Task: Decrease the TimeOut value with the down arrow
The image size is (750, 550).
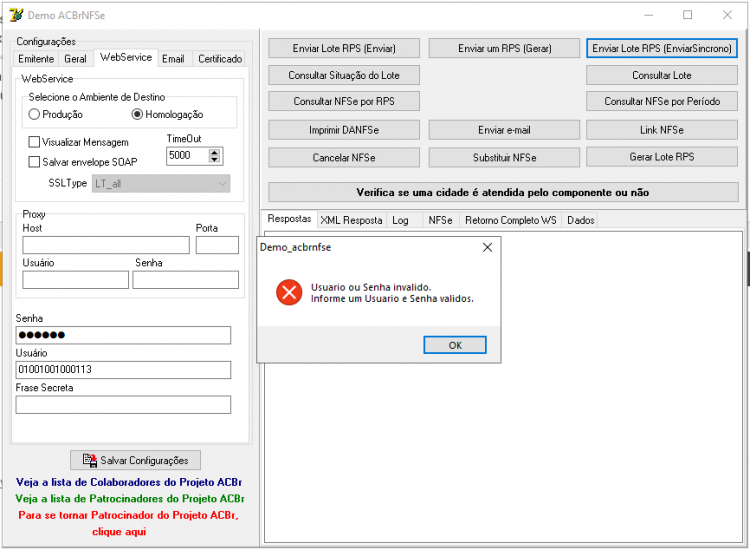Action: click(214, 159)
